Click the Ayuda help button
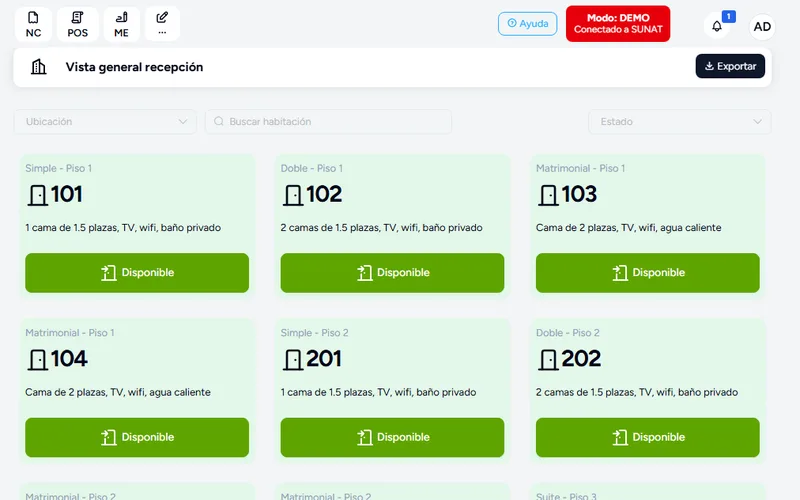 pyautogui.click(x=528, y=24)
